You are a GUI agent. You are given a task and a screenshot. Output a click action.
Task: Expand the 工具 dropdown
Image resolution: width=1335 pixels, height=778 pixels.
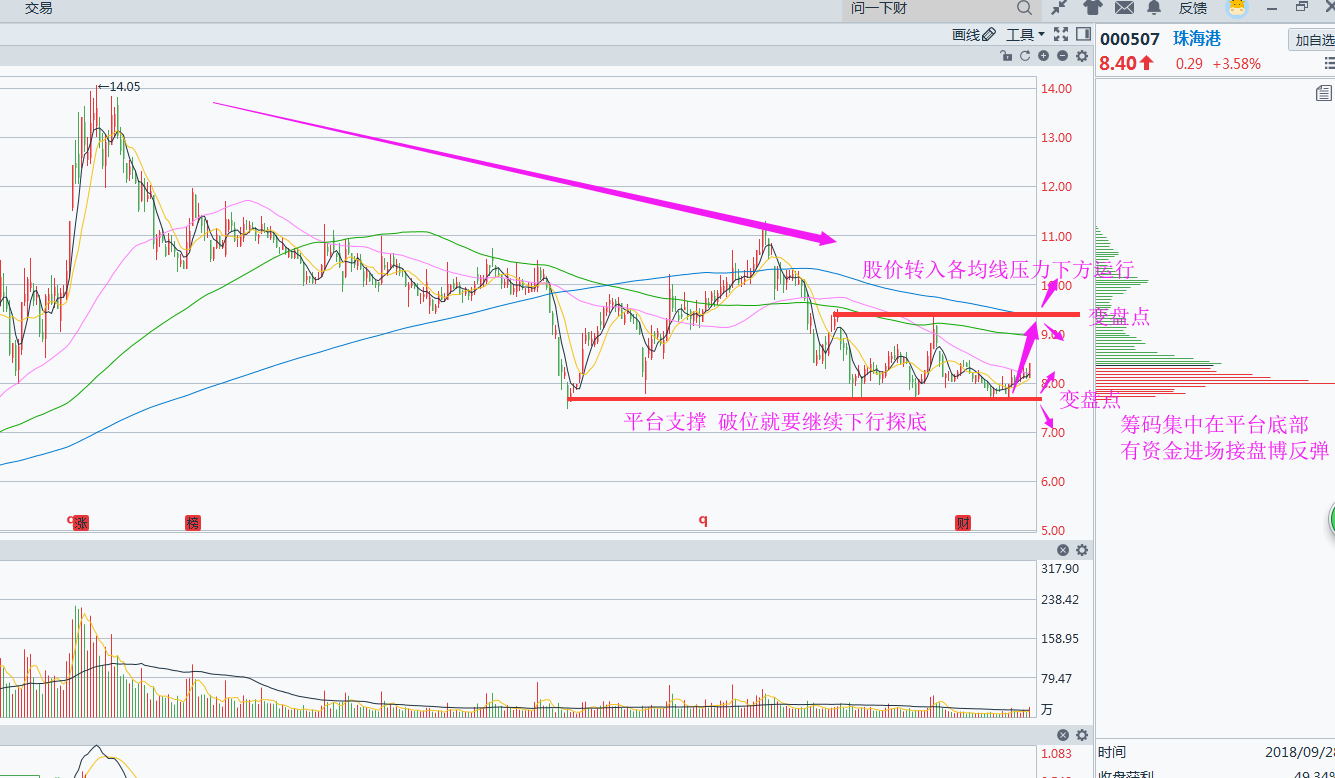(1025, 35)
